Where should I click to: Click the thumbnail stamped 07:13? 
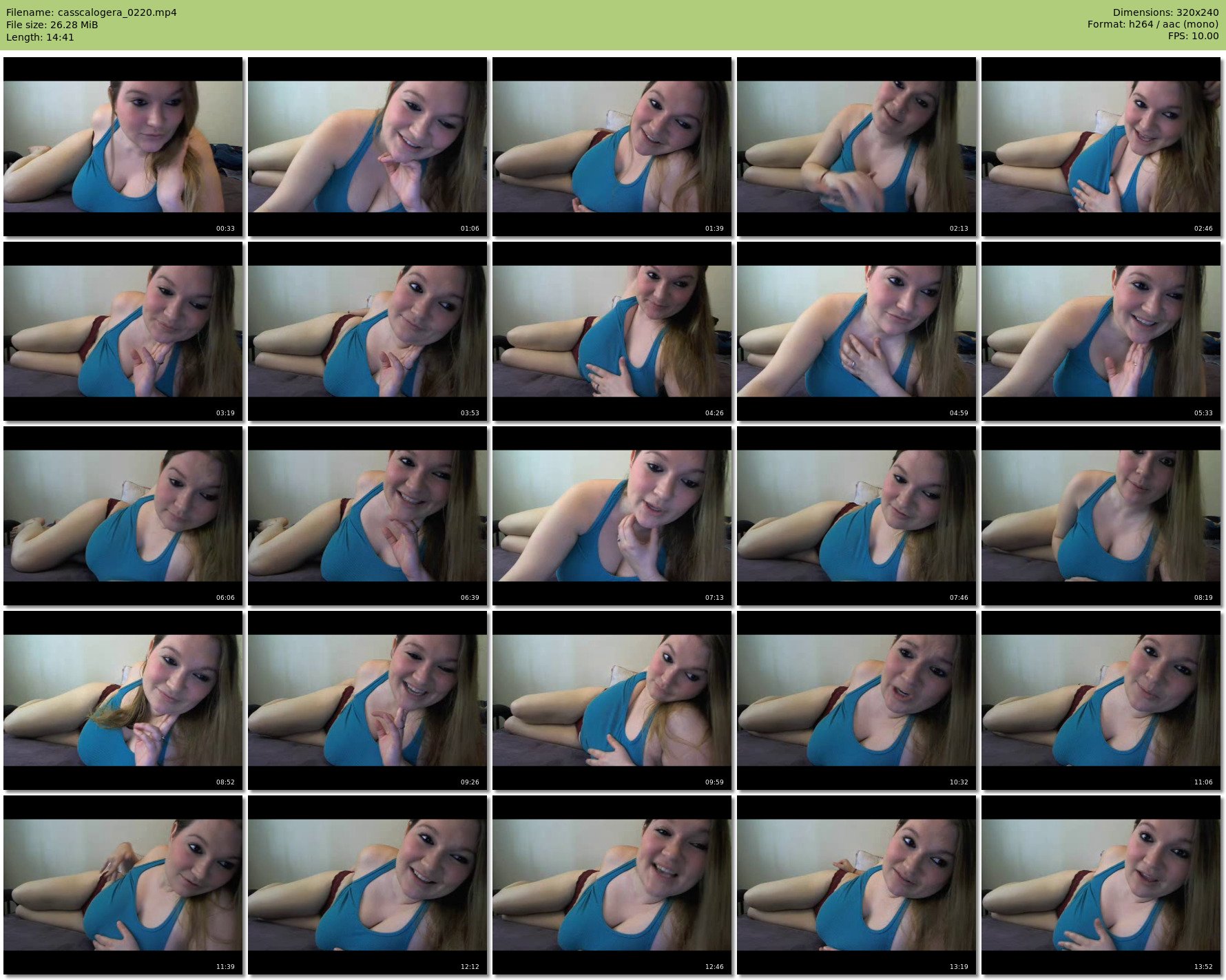pos(612,516)
